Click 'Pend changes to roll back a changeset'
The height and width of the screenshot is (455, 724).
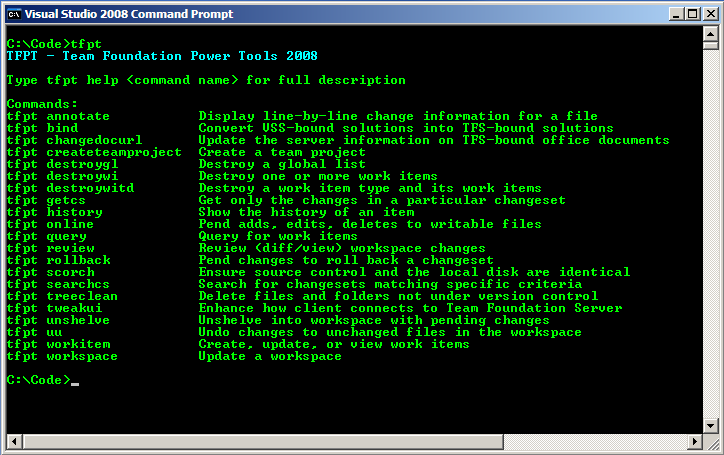tap(346, 260)
